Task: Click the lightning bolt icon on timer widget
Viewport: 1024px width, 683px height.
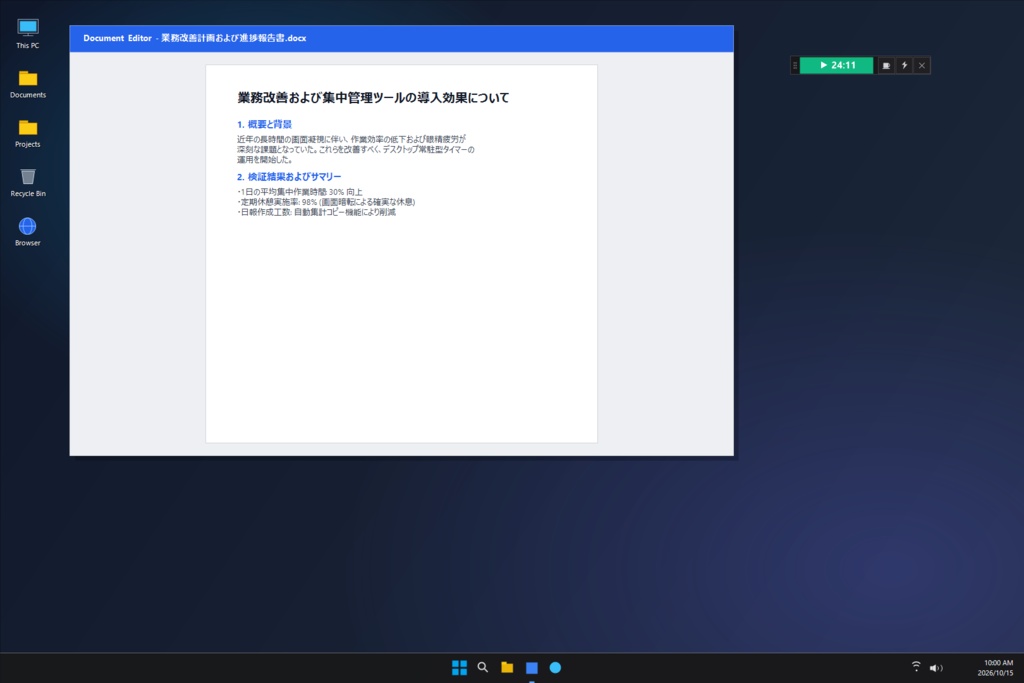Action: coord(904,65)
